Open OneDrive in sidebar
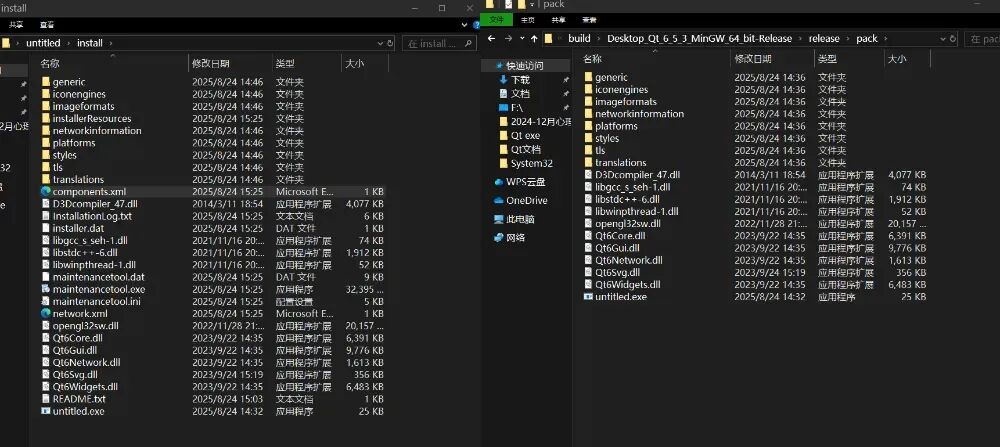This screenshot has height=447, width=1000. click(526, 200)
